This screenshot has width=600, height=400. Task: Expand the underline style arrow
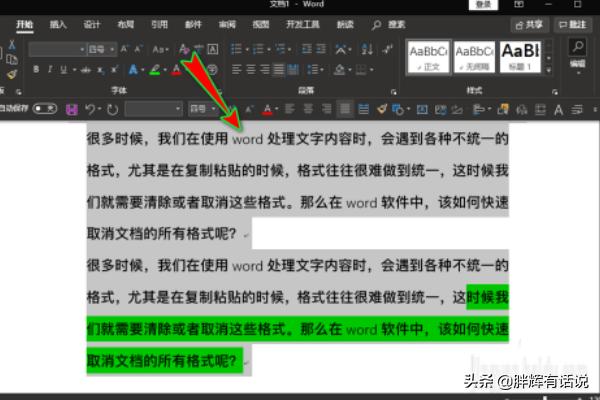74,70
